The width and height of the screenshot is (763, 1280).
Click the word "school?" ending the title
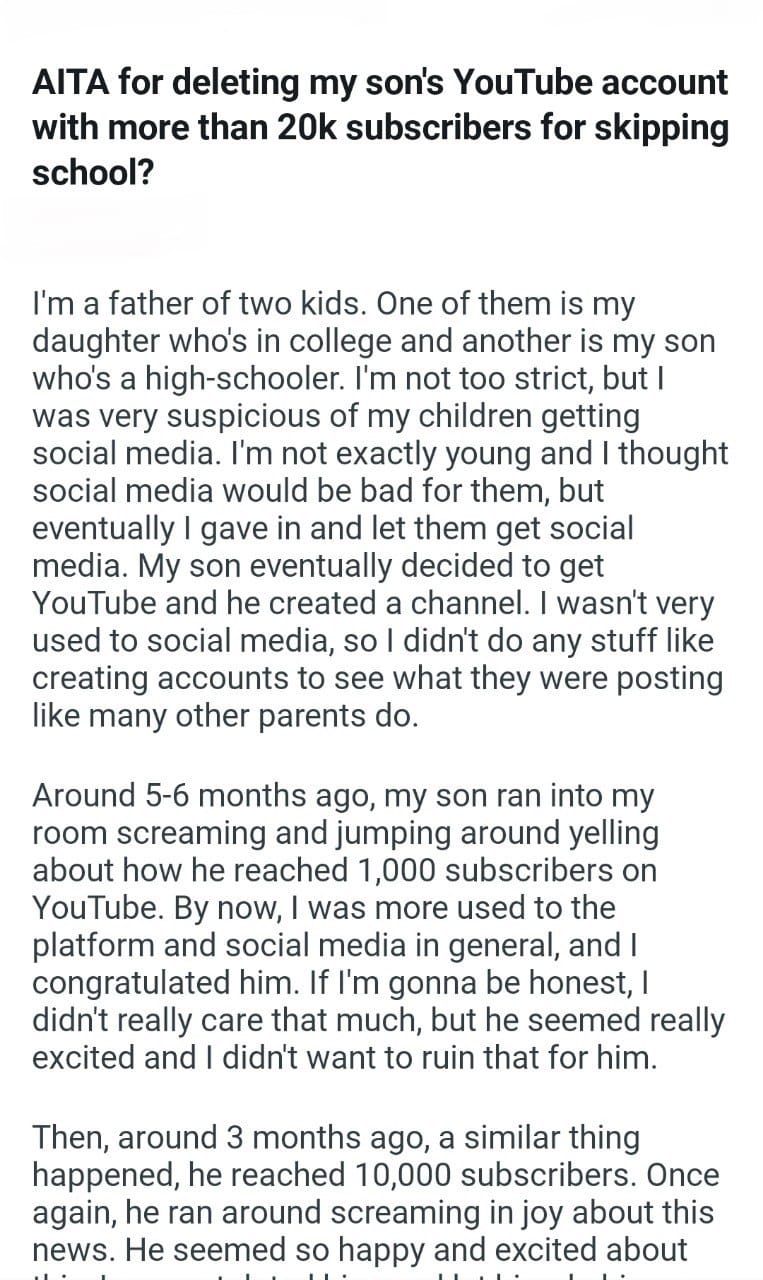(95, 172)
